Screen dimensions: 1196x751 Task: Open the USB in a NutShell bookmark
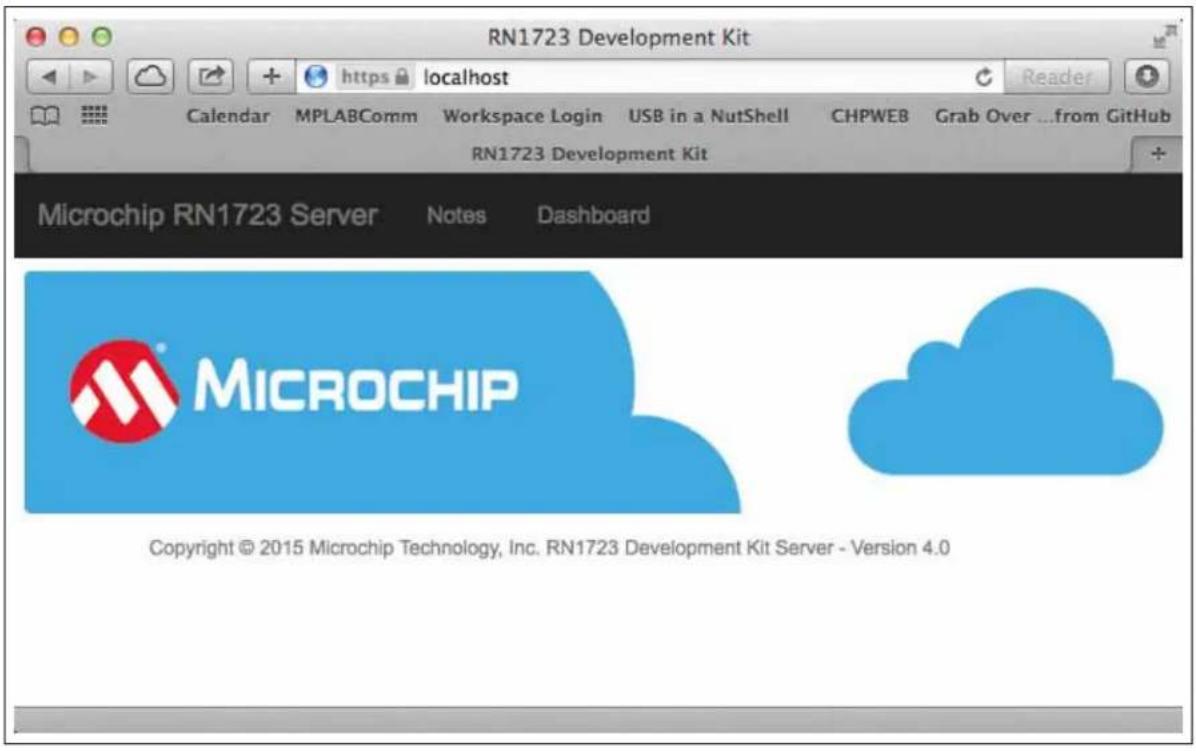pos(709,116)
